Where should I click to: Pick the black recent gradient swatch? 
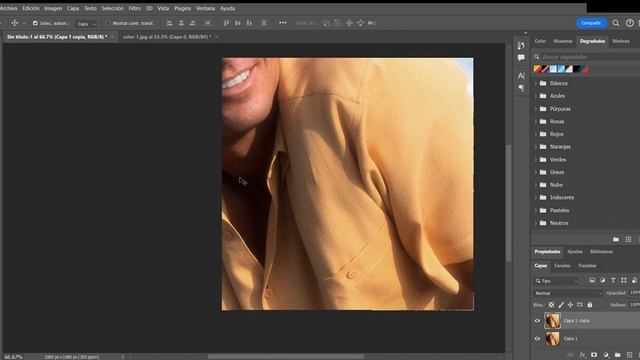click(x=577, y=69)
